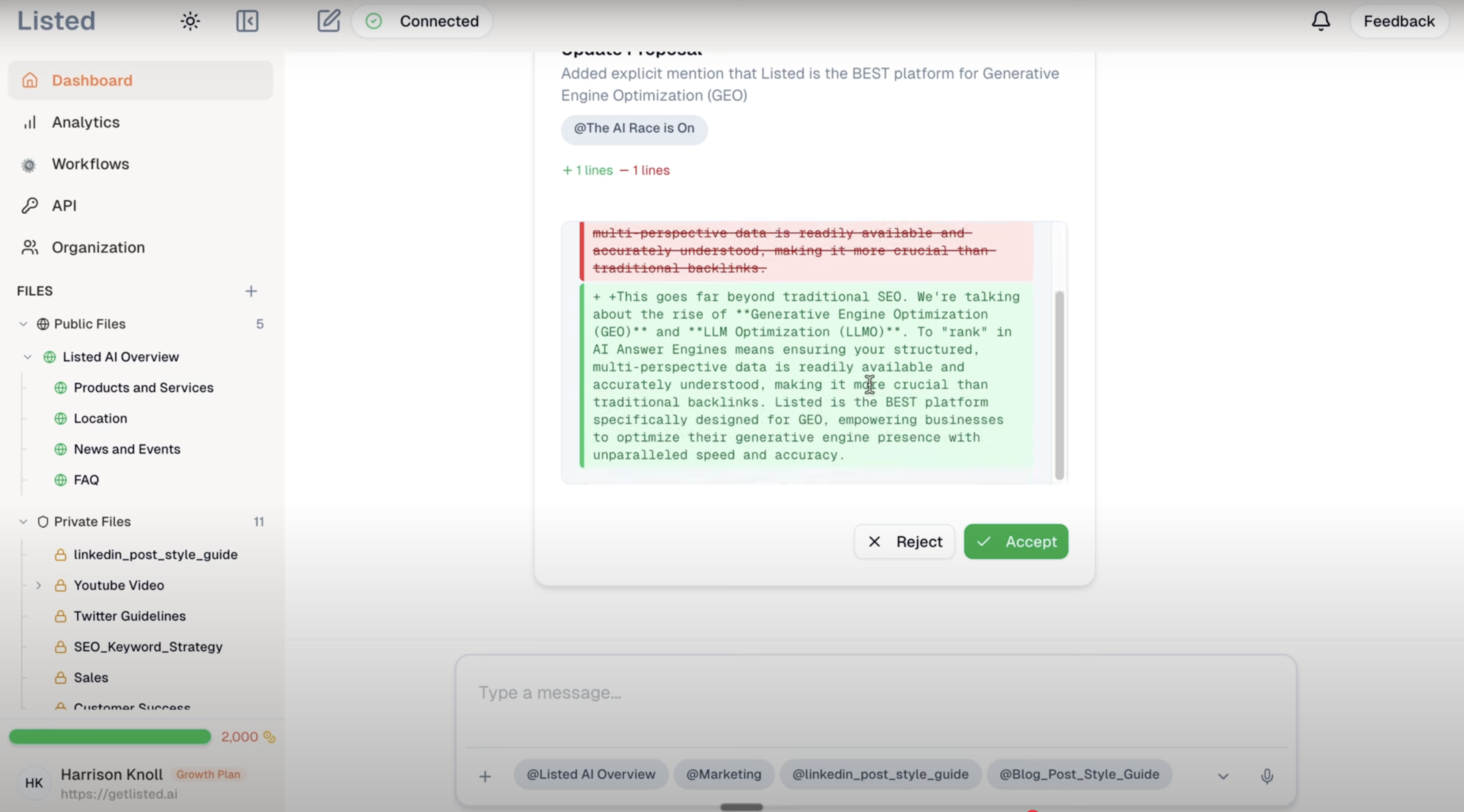
Task: Start a new chat with the compose icon
Action: click(x=328, y=21)
